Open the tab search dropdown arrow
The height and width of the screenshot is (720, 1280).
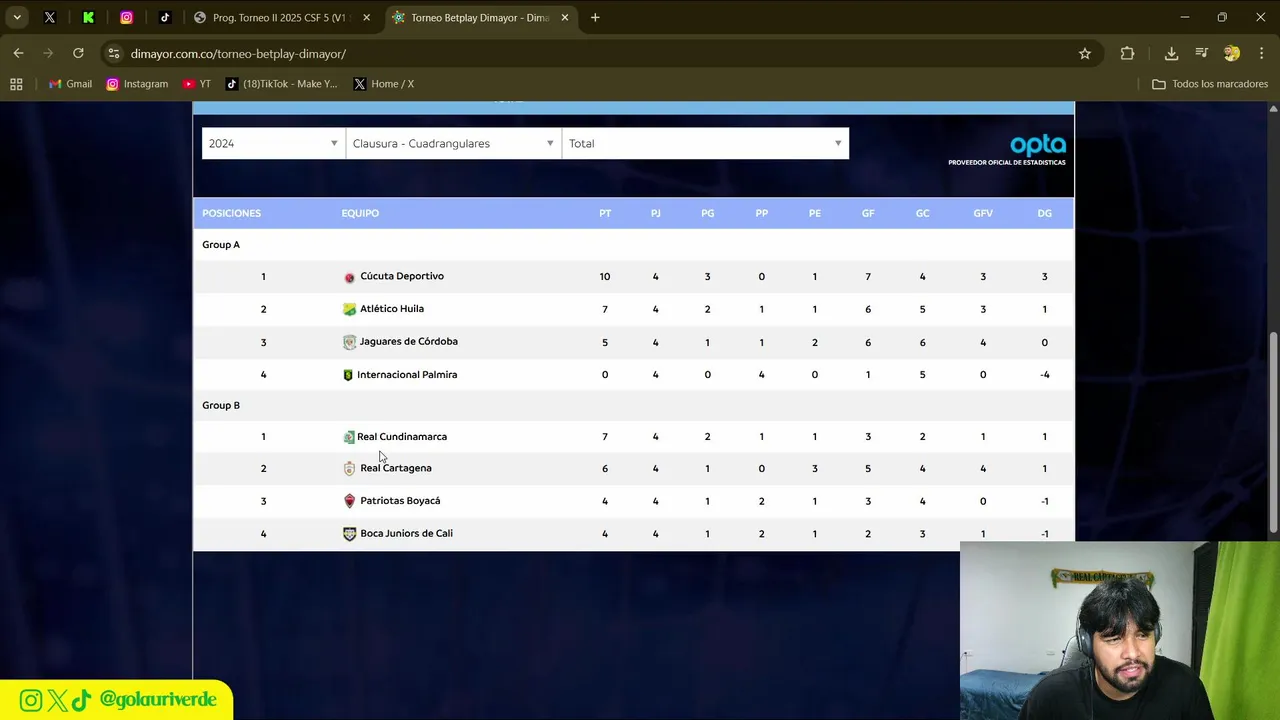(17, 17)
